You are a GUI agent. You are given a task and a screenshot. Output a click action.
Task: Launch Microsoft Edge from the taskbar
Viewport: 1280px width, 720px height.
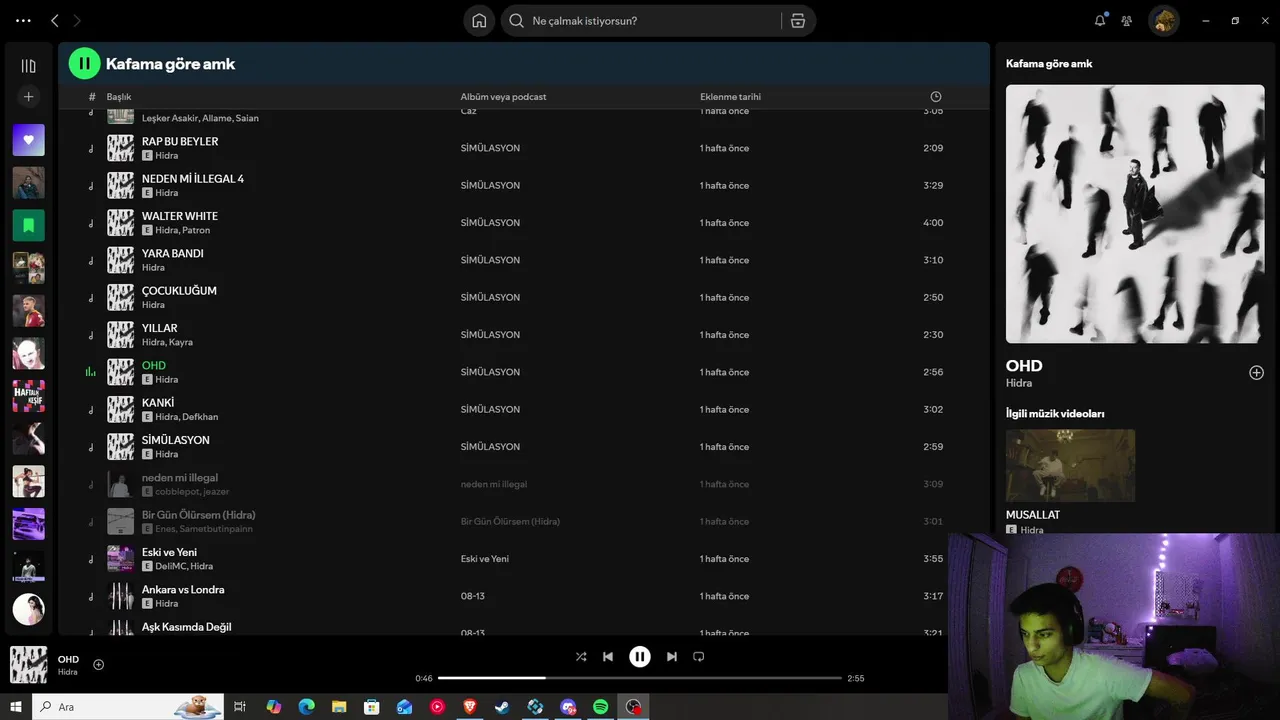tap(306, 707)
